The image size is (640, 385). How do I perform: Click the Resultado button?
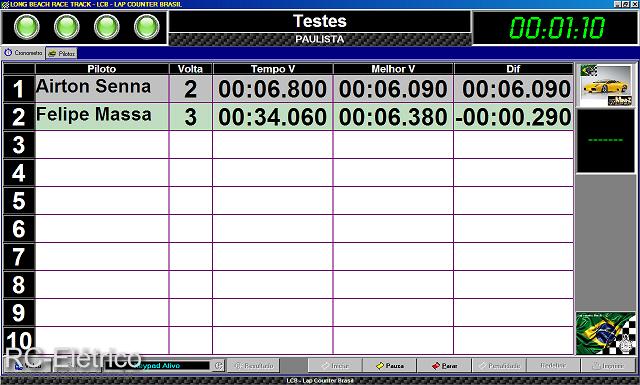pos(253,366)
